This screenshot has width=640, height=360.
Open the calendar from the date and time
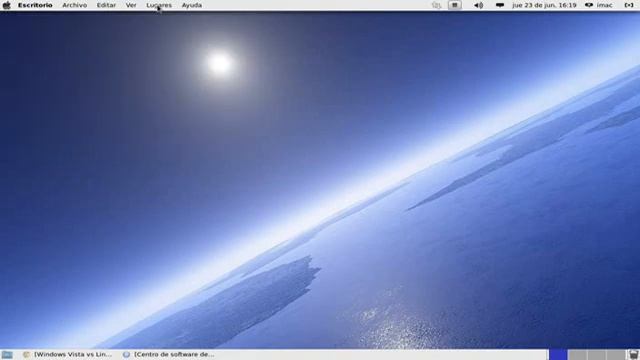544,5
